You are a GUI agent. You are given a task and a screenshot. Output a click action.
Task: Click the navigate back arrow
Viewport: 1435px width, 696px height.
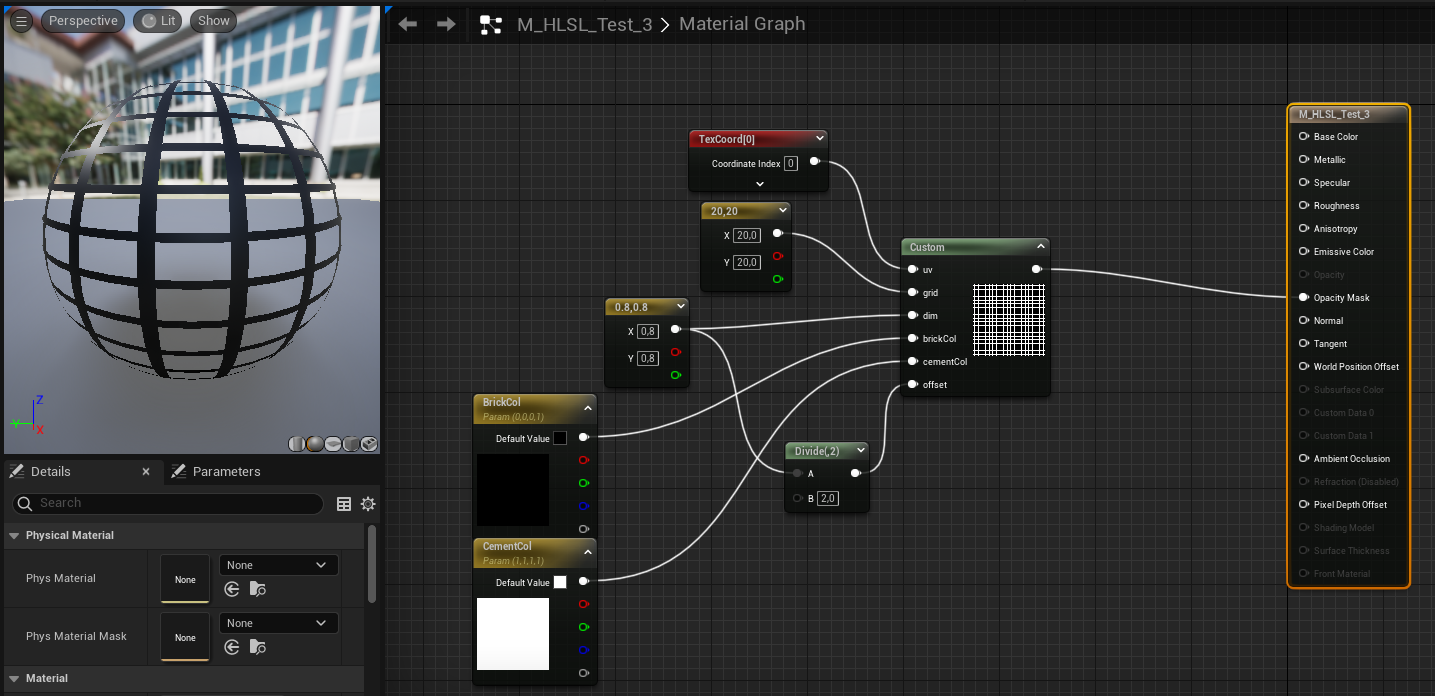click(x=407, y=24)
